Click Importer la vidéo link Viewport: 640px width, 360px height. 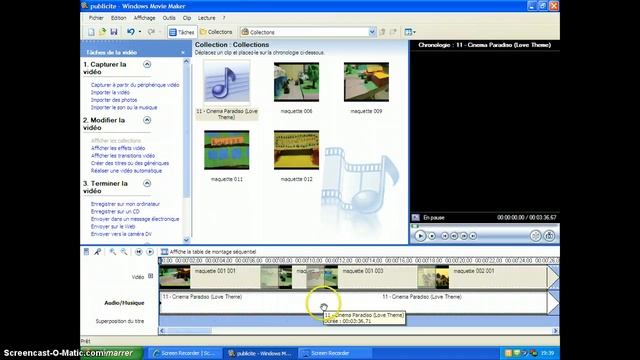110,93
